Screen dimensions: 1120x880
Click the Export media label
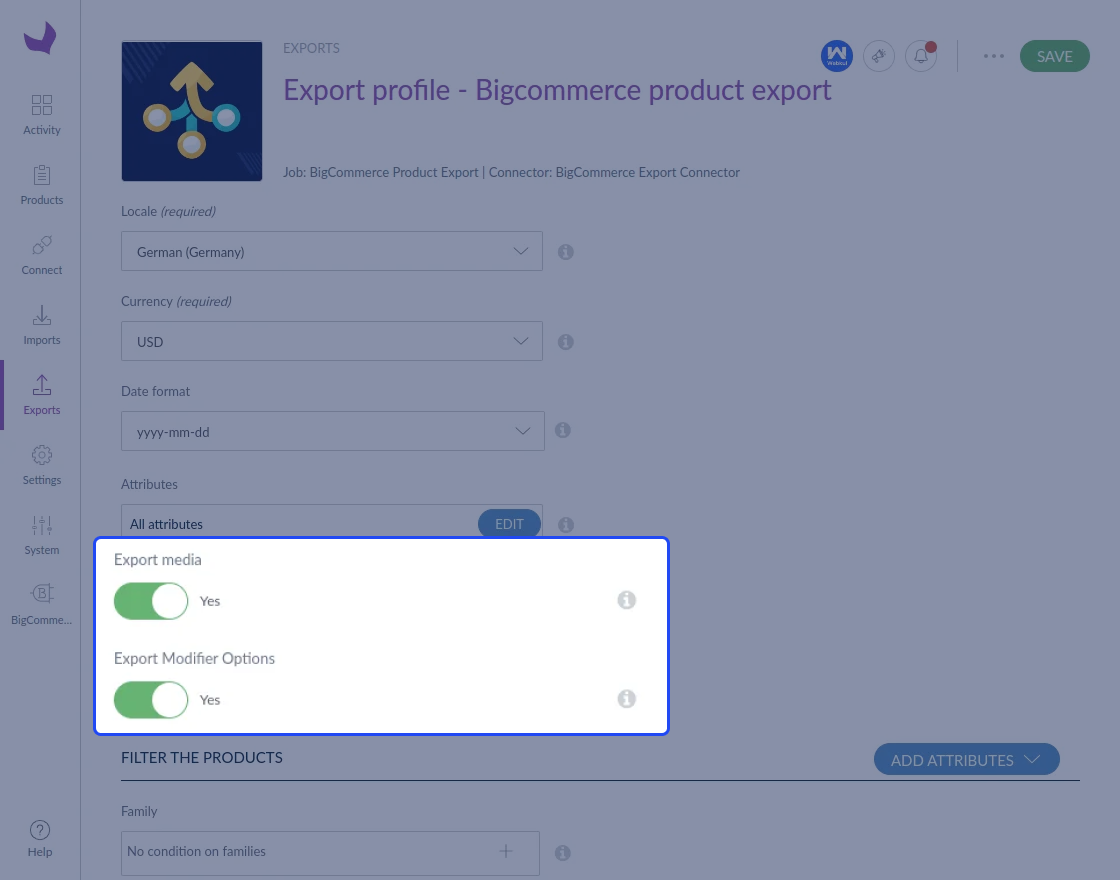point(158,560)
